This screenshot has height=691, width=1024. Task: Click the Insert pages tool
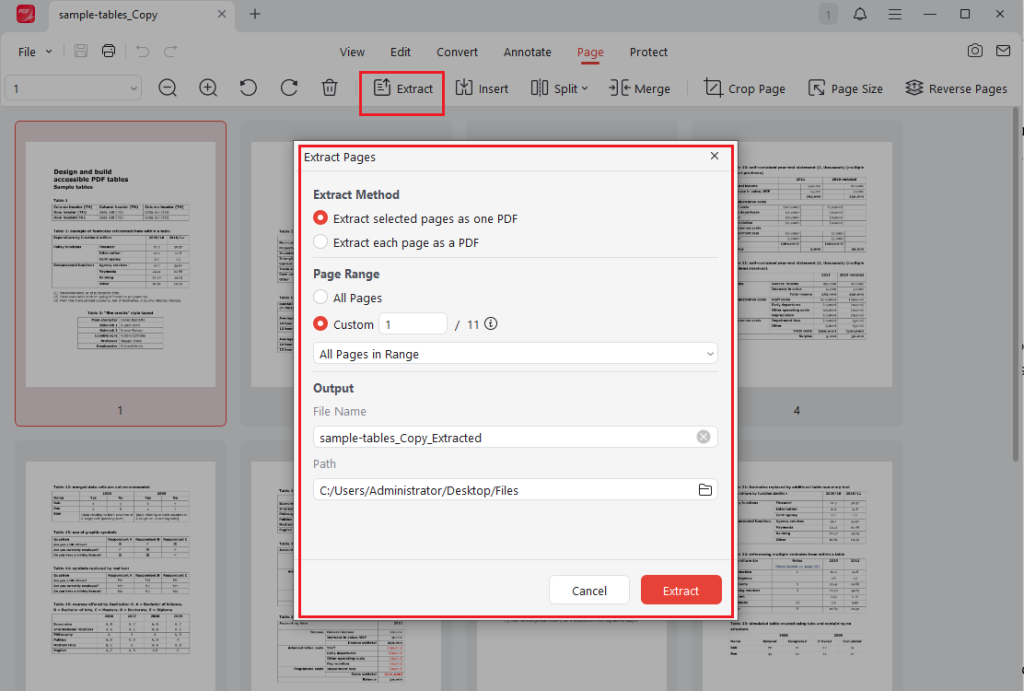481,88
